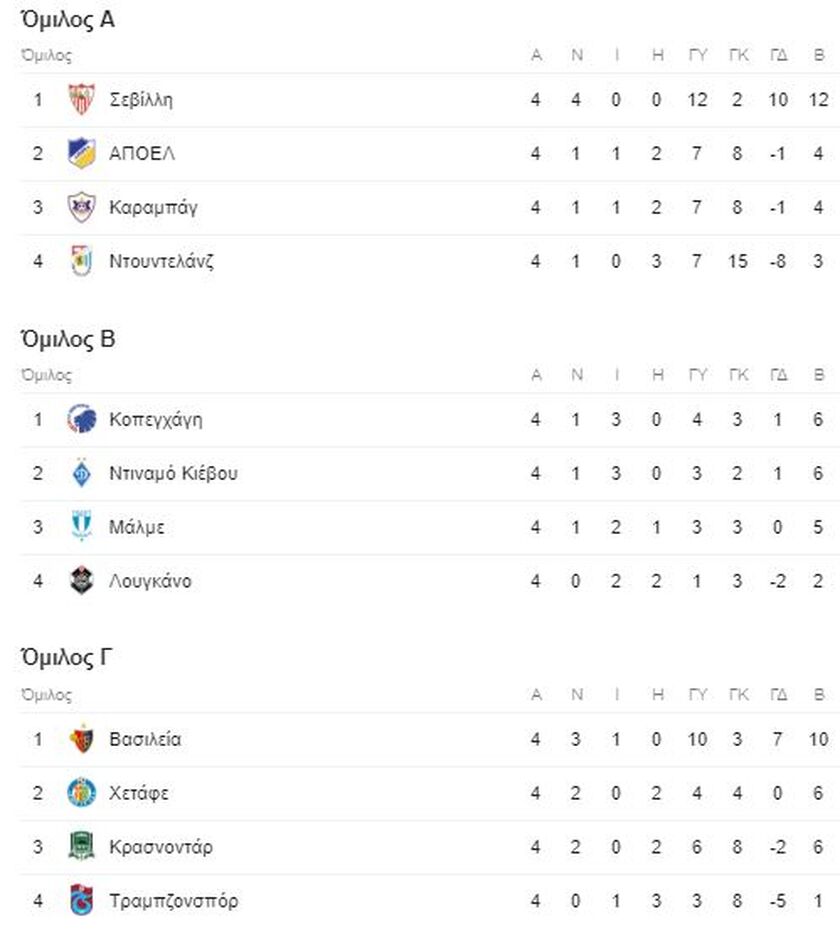Click the ΑΠΟΕΛ team logo
Image resolution: width=840 pixels, height=946 pixels.
click(81, 153)
